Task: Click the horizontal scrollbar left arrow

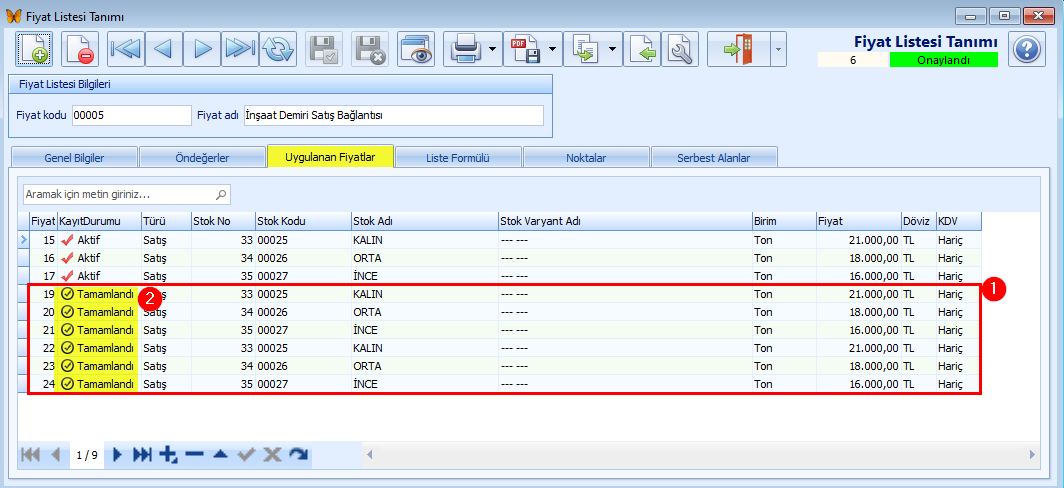Action: tap(370, 454)
